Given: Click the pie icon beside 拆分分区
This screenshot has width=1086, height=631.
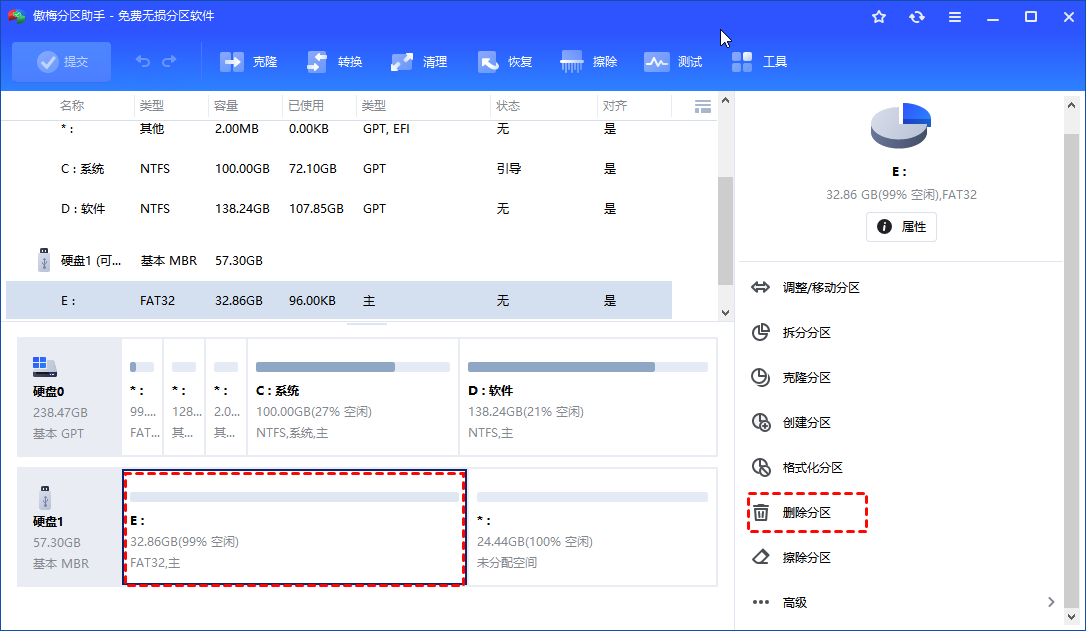Looking at the screenshot, I should point(760,332).
